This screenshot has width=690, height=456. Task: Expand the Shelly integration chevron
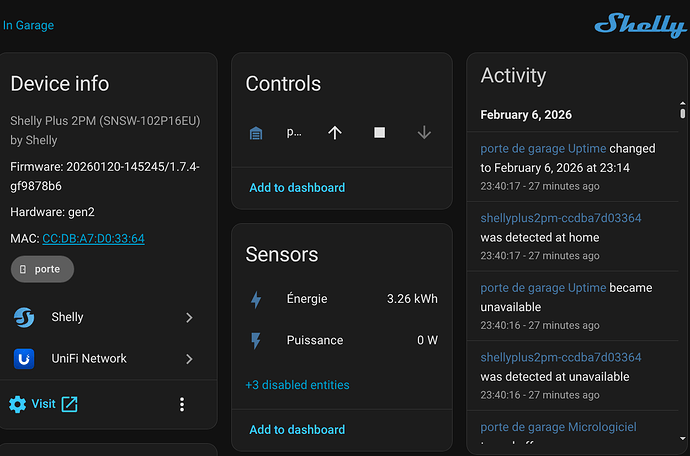click(x=189, y=317)
